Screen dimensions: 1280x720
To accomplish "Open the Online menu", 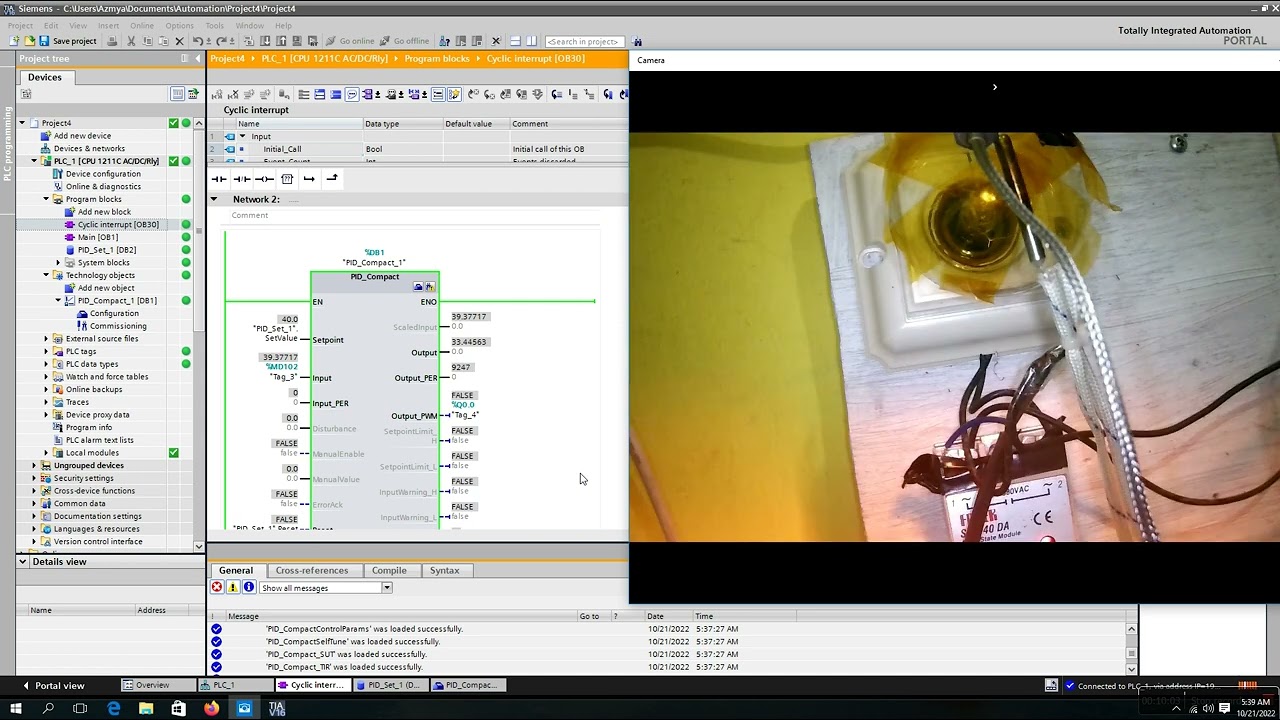I will pyautogui.click(x=142, y=25).
